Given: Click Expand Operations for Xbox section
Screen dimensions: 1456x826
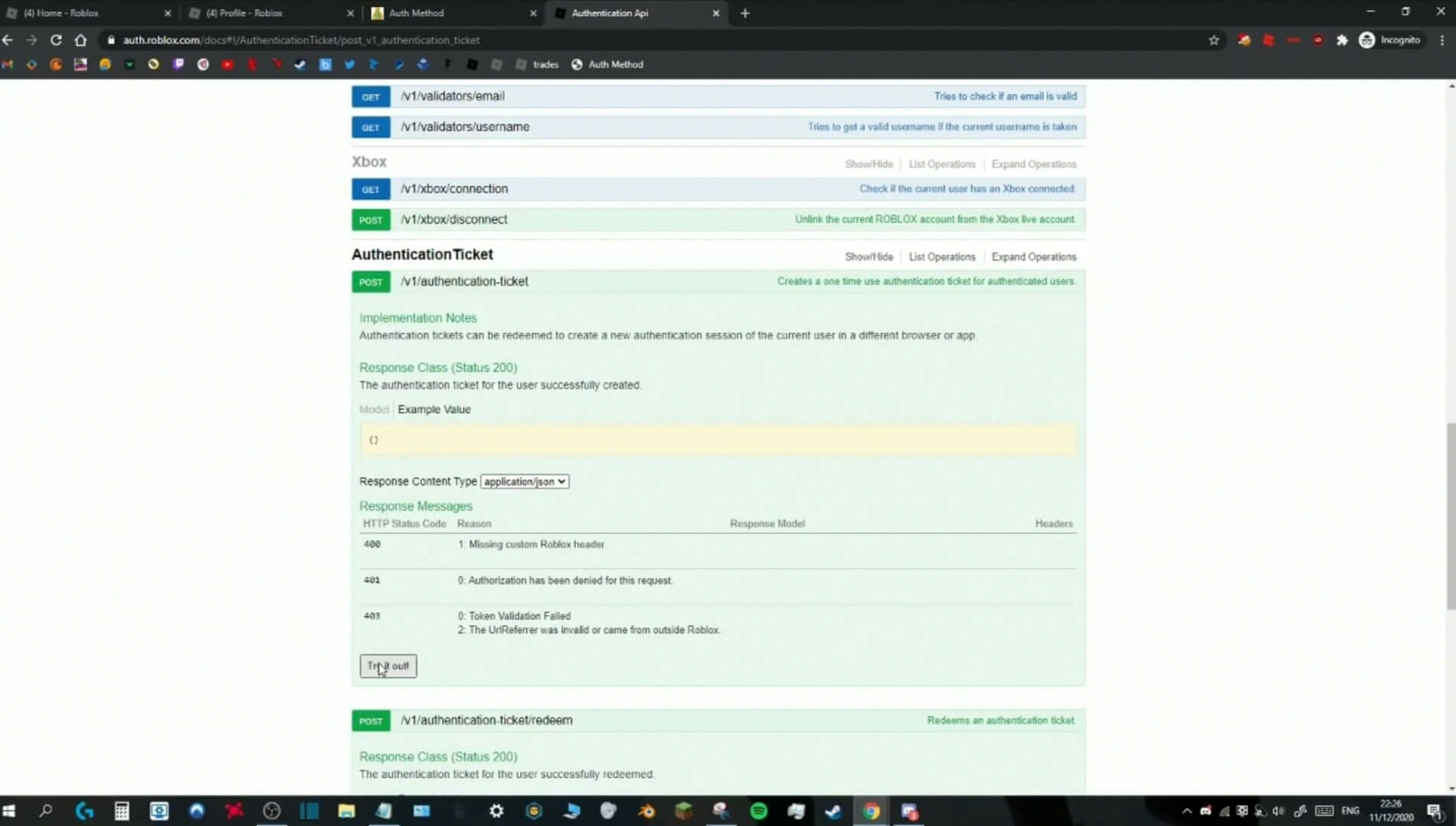Looking at the screenshot, I should (x=1034, y=164).
